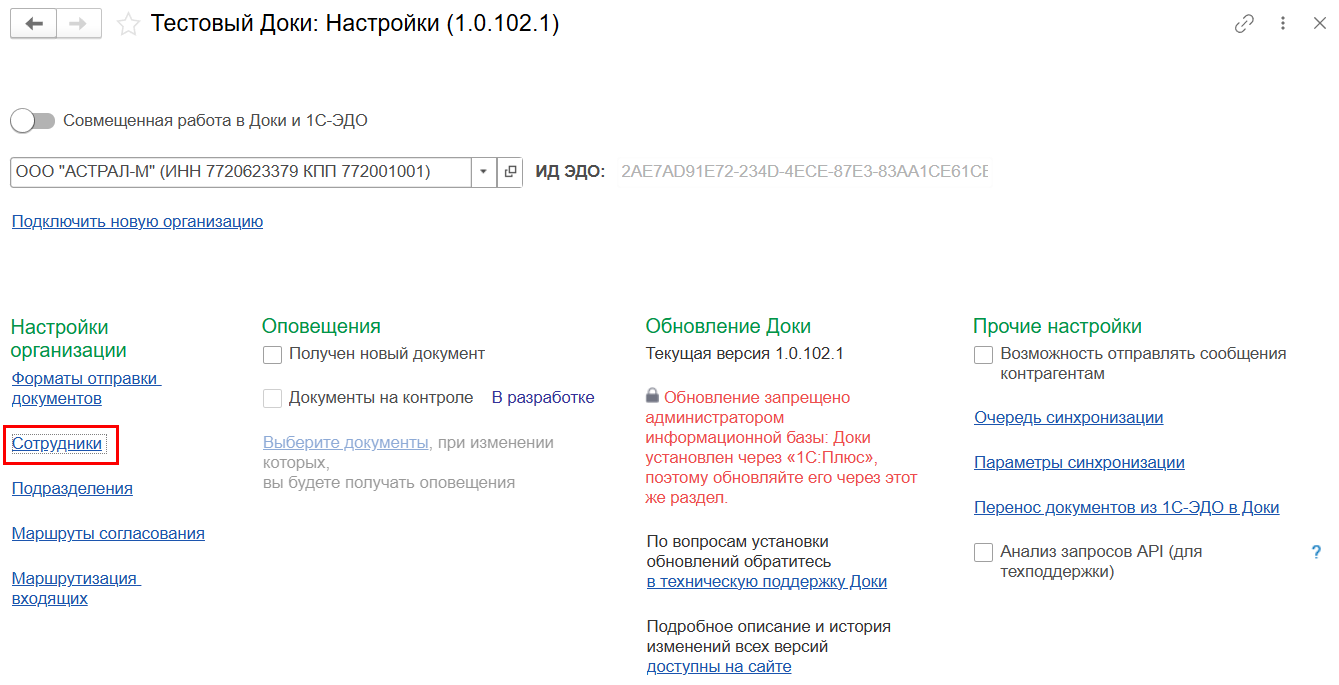Select the Оповещения heading
Viewport: 1339px width, 685px height.
[x=321, y=326]
